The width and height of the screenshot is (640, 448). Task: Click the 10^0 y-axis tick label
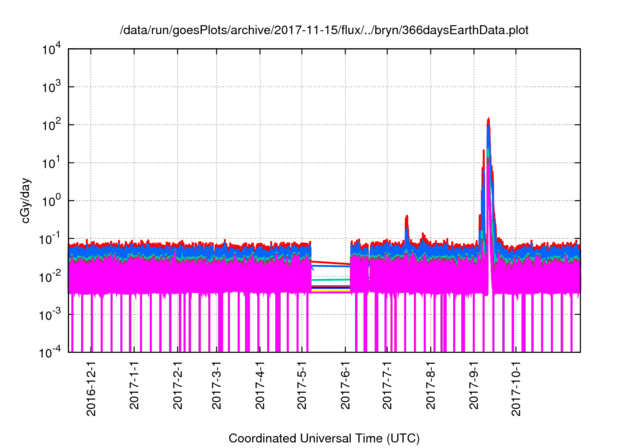coord(51,200)
